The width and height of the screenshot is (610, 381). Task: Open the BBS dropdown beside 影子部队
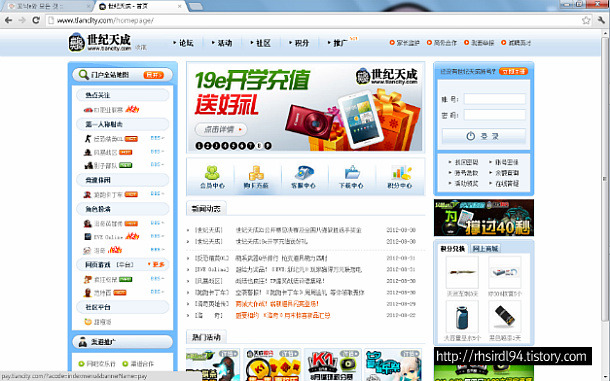pos(157,165)
